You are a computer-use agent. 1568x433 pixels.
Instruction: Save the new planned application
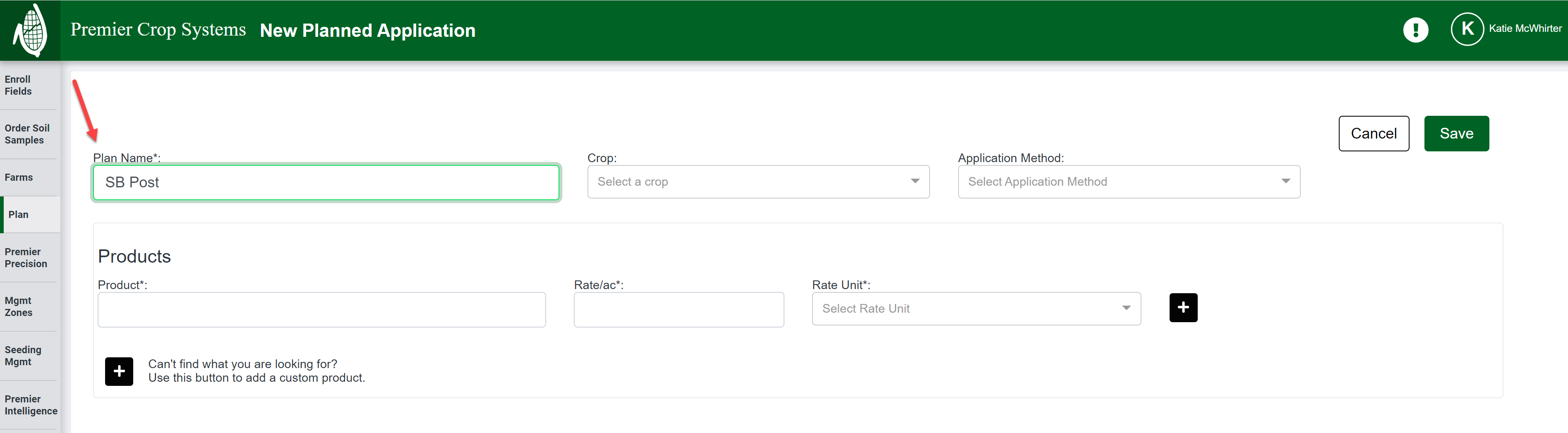click(x=1456, y=134)
